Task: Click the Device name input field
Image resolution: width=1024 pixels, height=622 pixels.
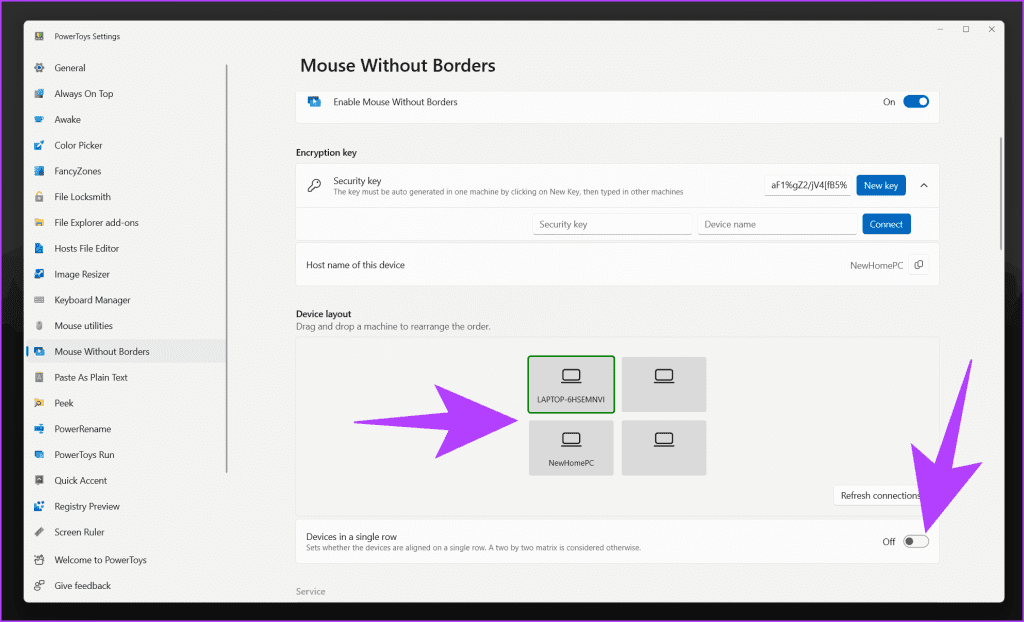Action: click(x=777, y=224)
